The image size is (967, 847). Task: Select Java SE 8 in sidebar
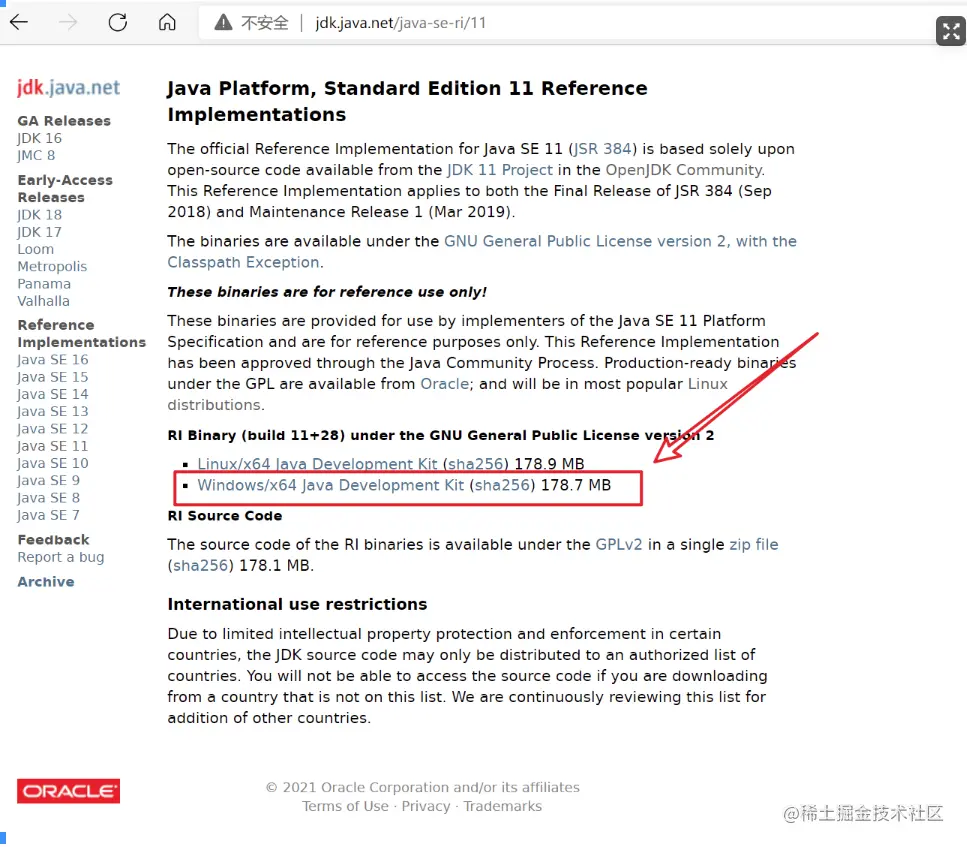[x=49, y=498]
